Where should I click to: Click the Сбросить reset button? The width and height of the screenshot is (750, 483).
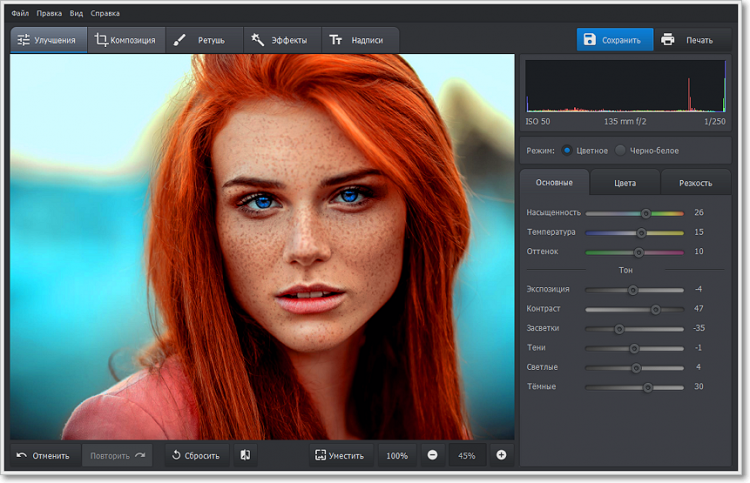point(195,455)
